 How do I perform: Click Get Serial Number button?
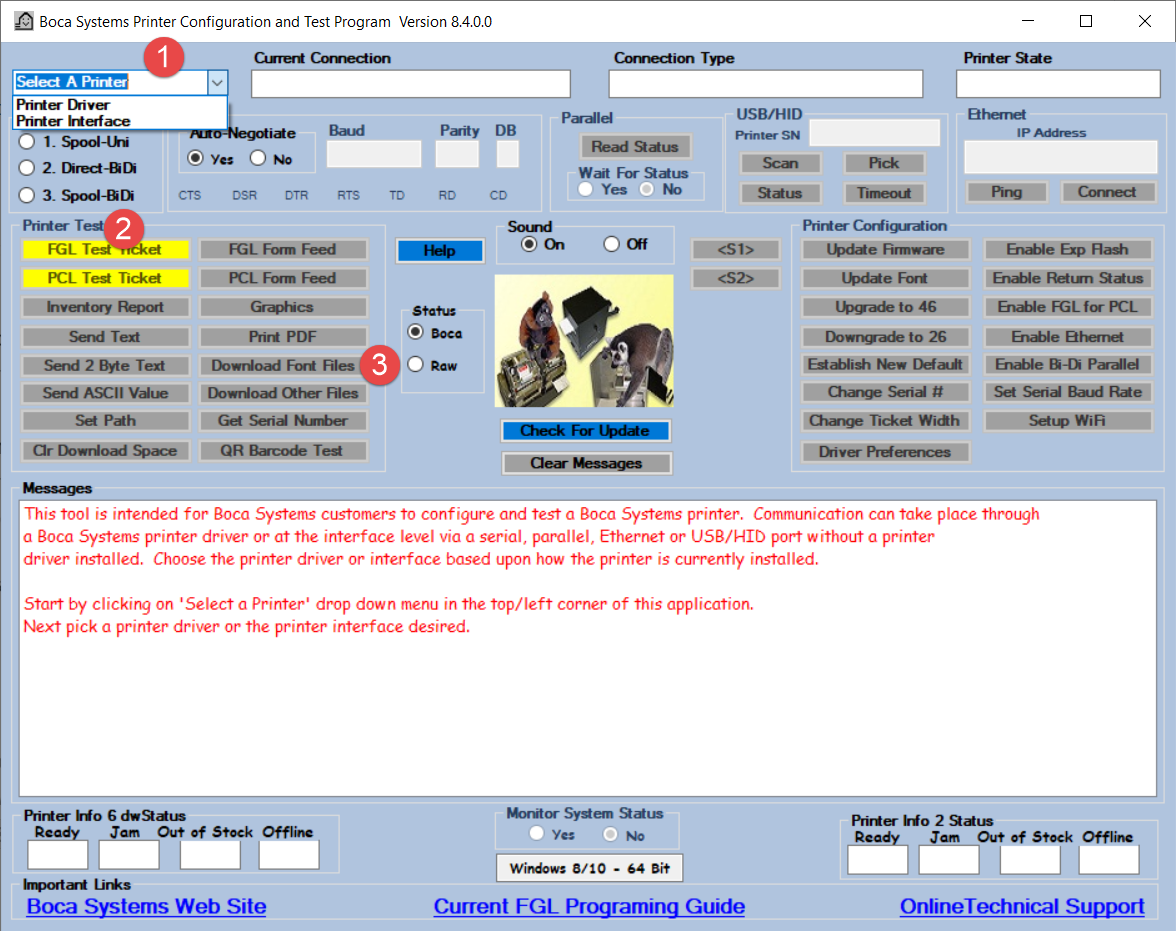283,421
